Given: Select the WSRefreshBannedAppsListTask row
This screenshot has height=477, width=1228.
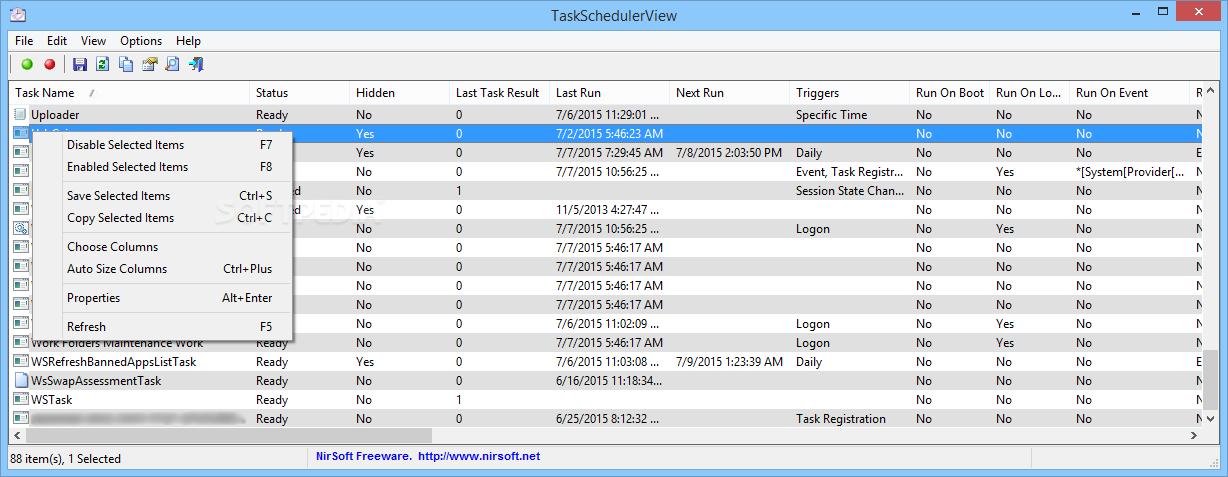Looking at the screenshot, I should tap(114, 362).
